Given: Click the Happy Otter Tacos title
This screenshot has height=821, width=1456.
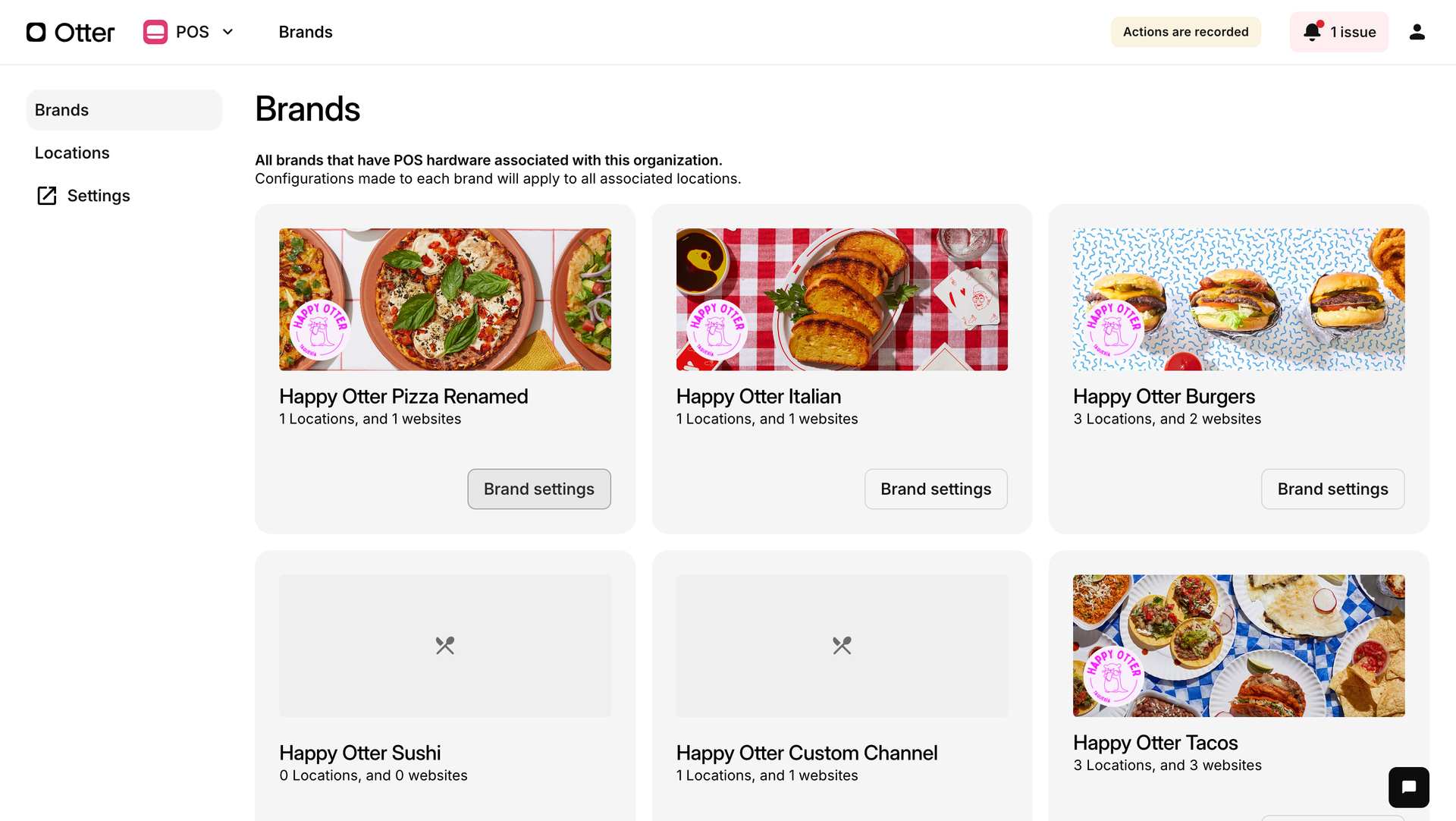Looking at the screenshot, I should (x=1155, y=743).
